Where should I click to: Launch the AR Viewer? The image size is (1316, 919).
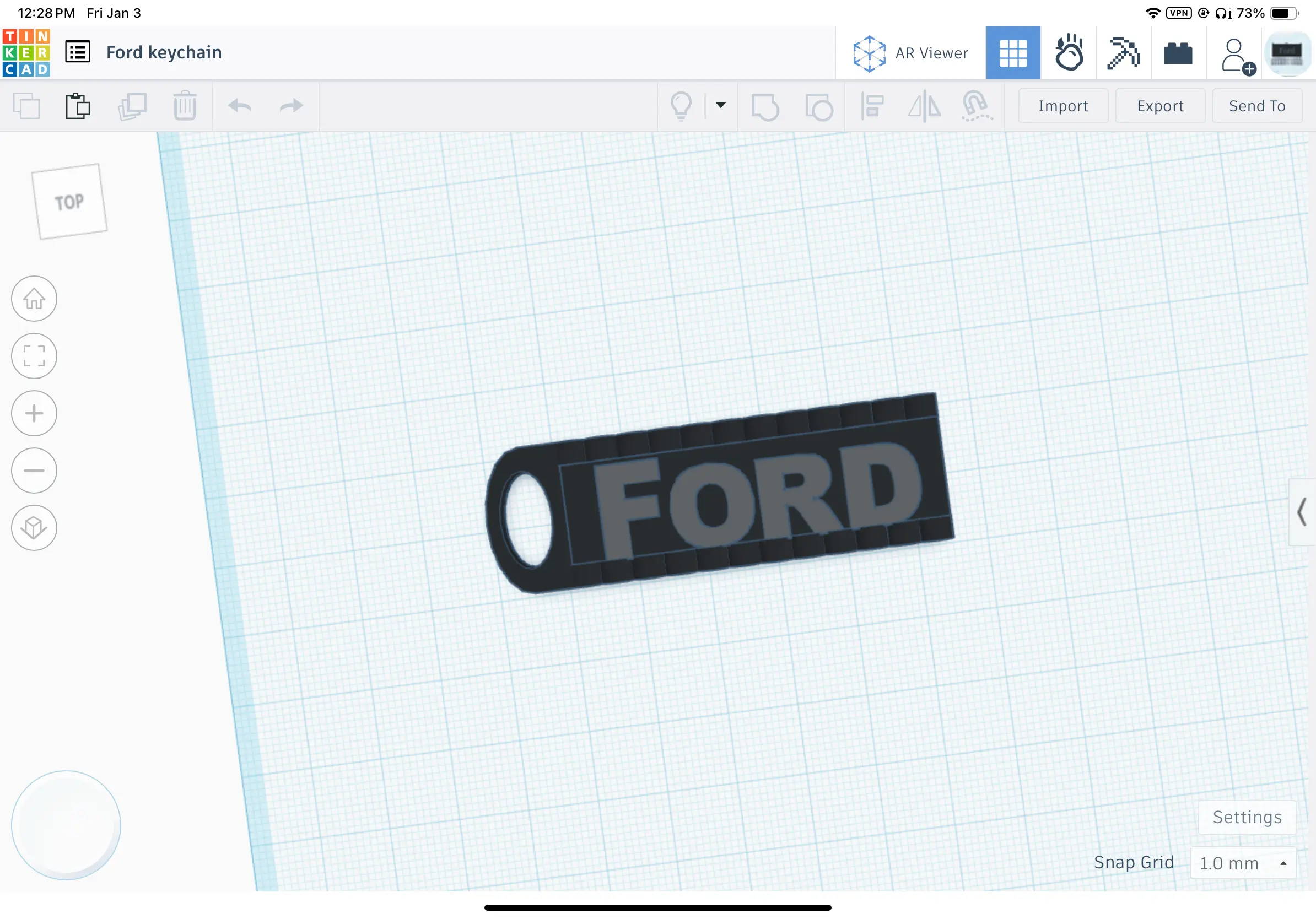910,53
